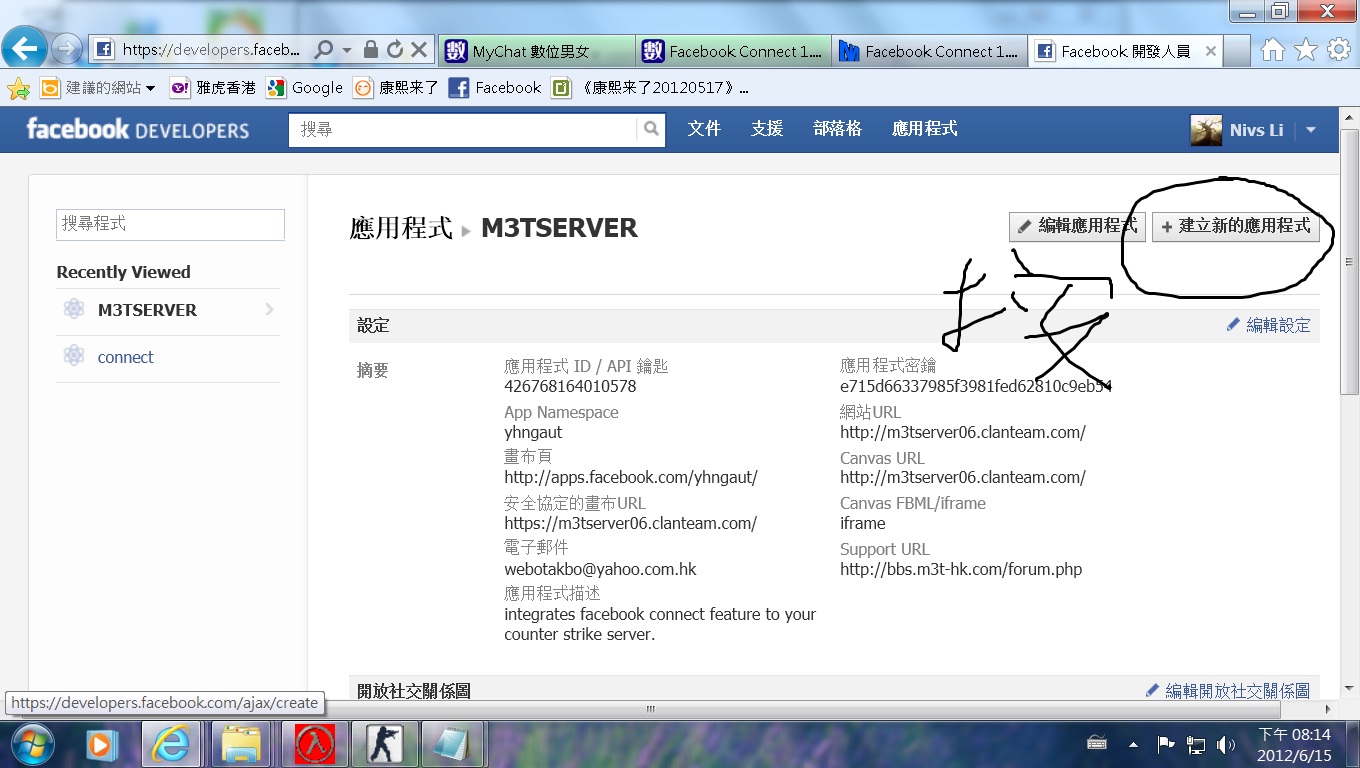The width and height of the screenshot is (1360, 768).
Task: Open the 編輯開放社交關係圖 link
Action: pos(1227,691)
